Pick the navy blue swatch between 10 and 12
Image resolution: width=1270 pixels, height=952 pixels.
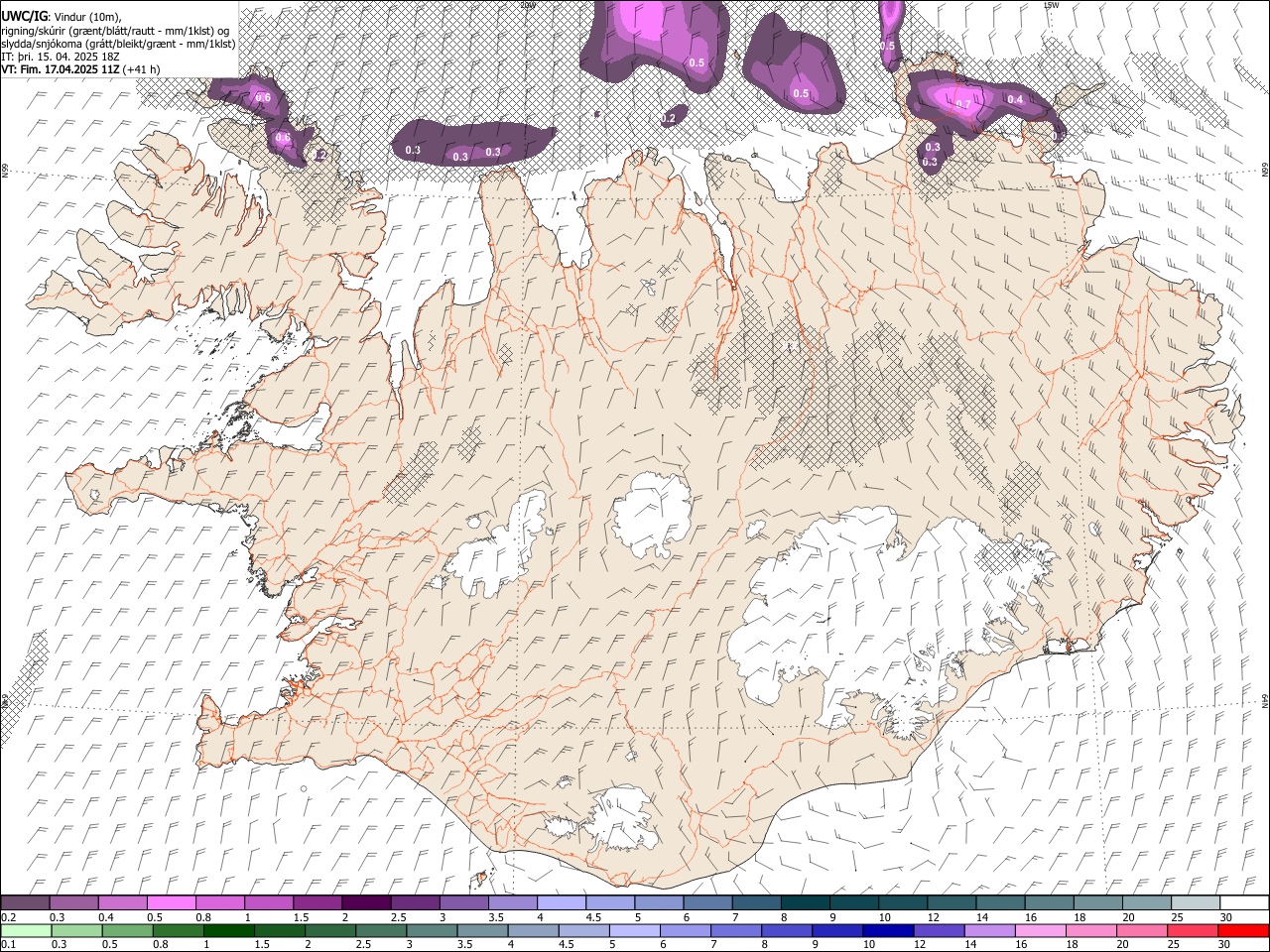tap(888, 931)
